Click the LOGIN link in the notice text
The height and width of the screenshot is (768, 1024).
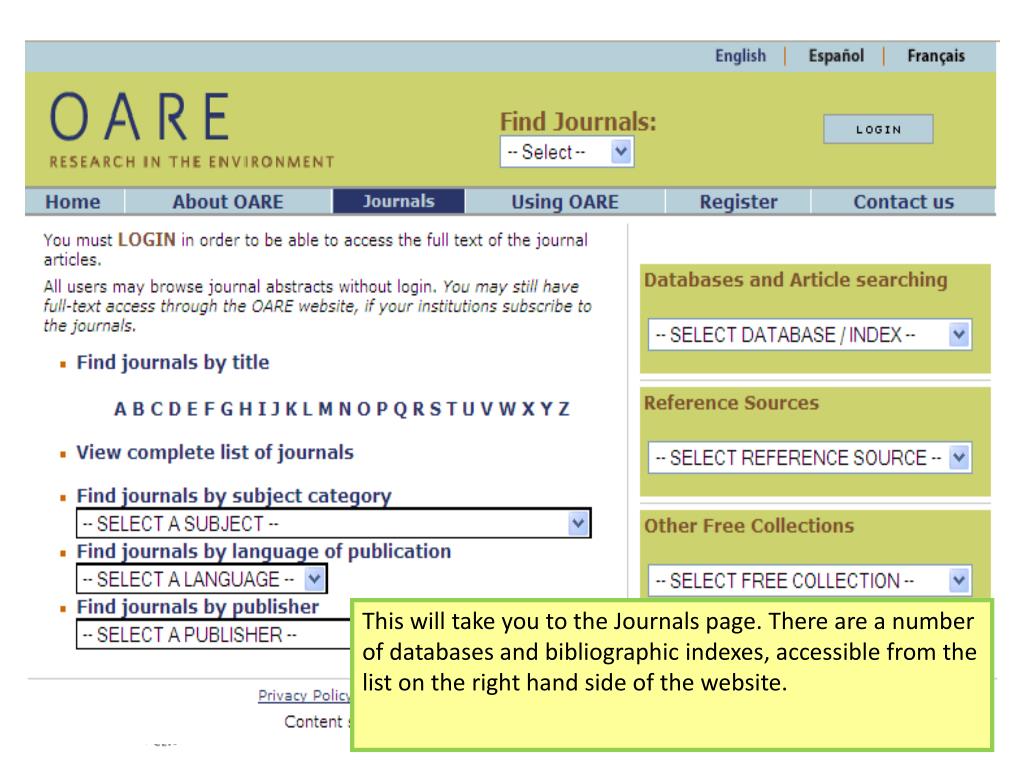tap(146, 240)
